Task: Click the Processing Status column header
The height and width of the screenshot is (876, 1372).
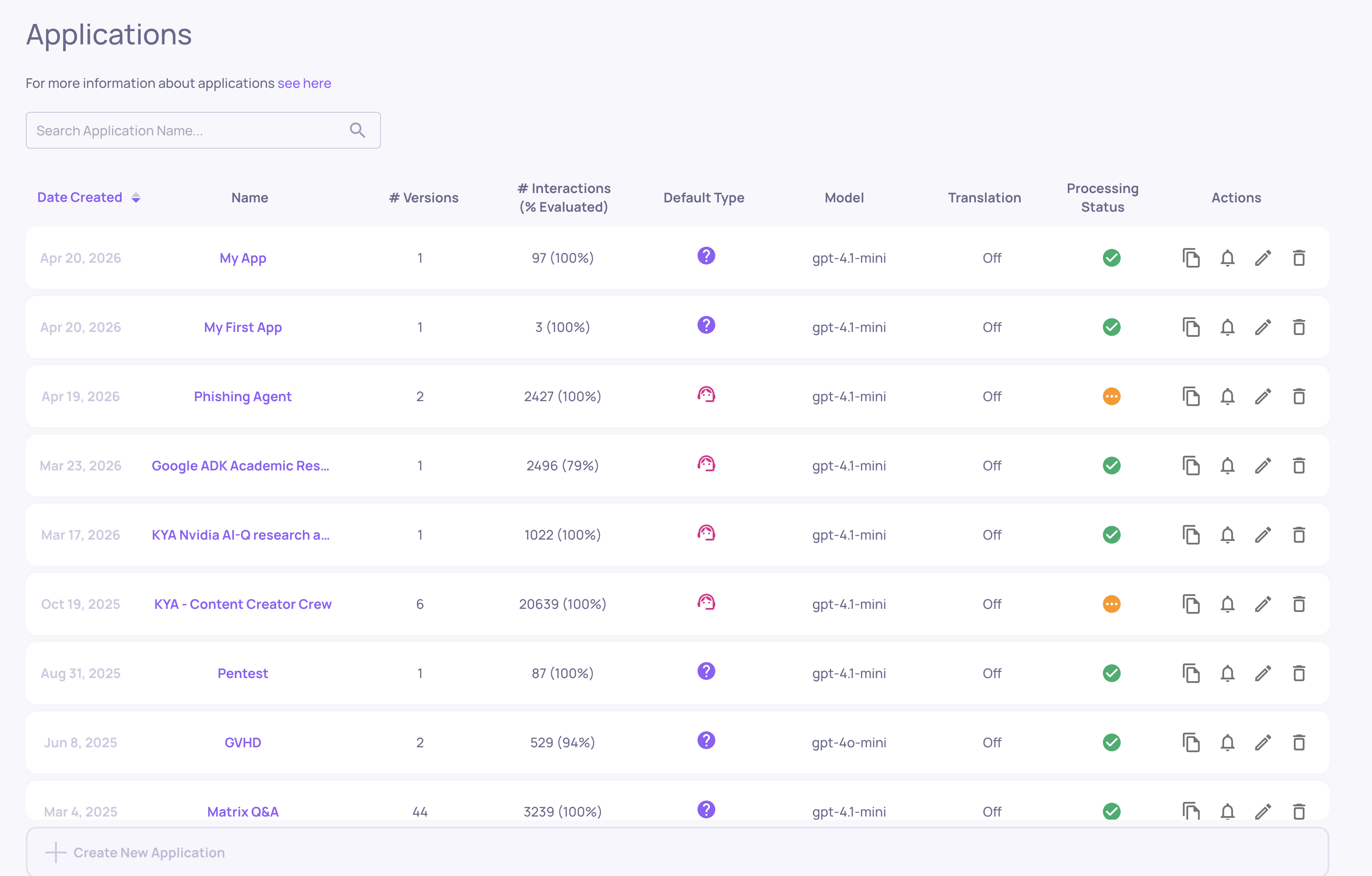Action: coord(1102,197)
